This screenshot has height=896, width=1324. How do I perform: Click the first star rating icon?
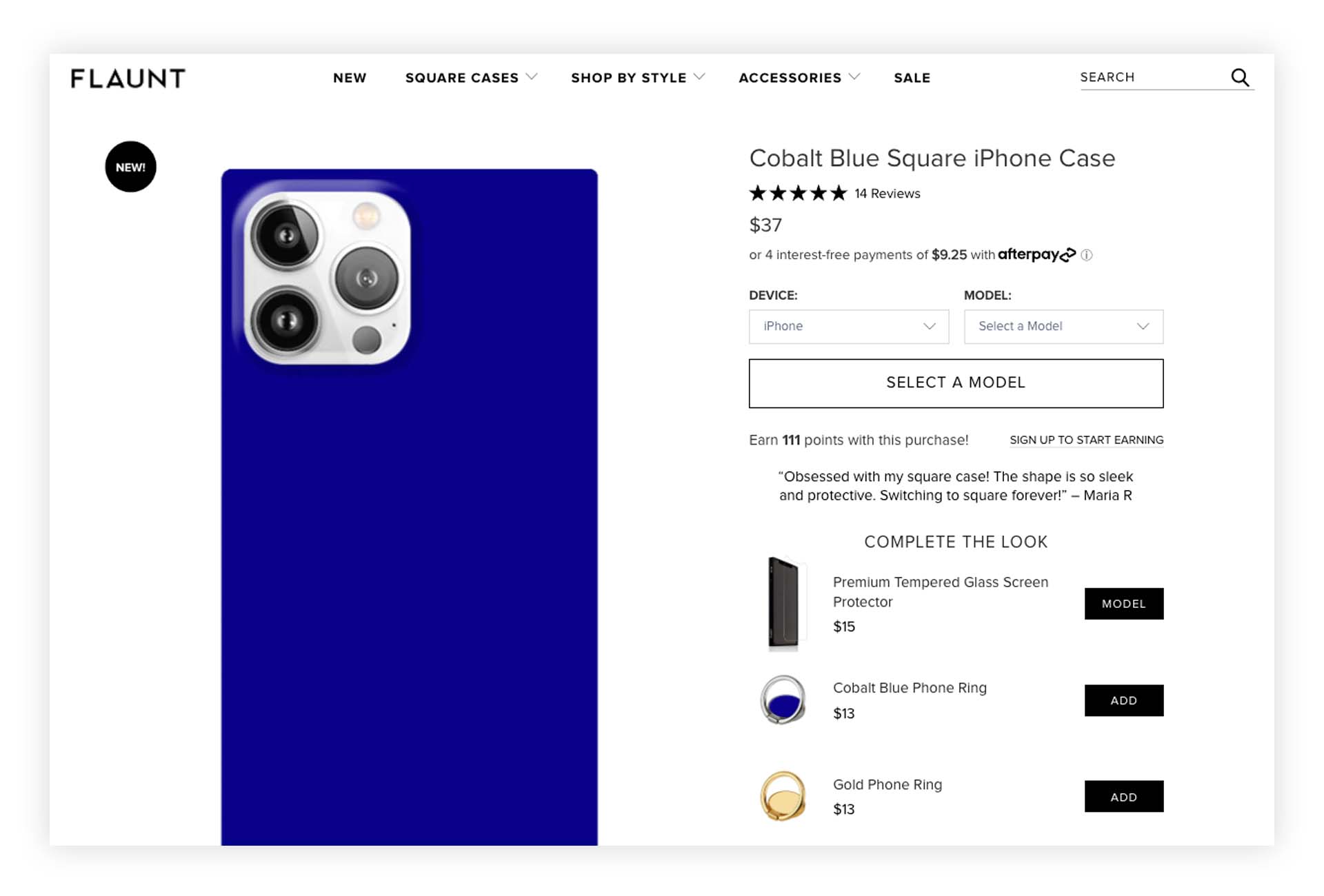pyautogui.click(x=758, y=193)
